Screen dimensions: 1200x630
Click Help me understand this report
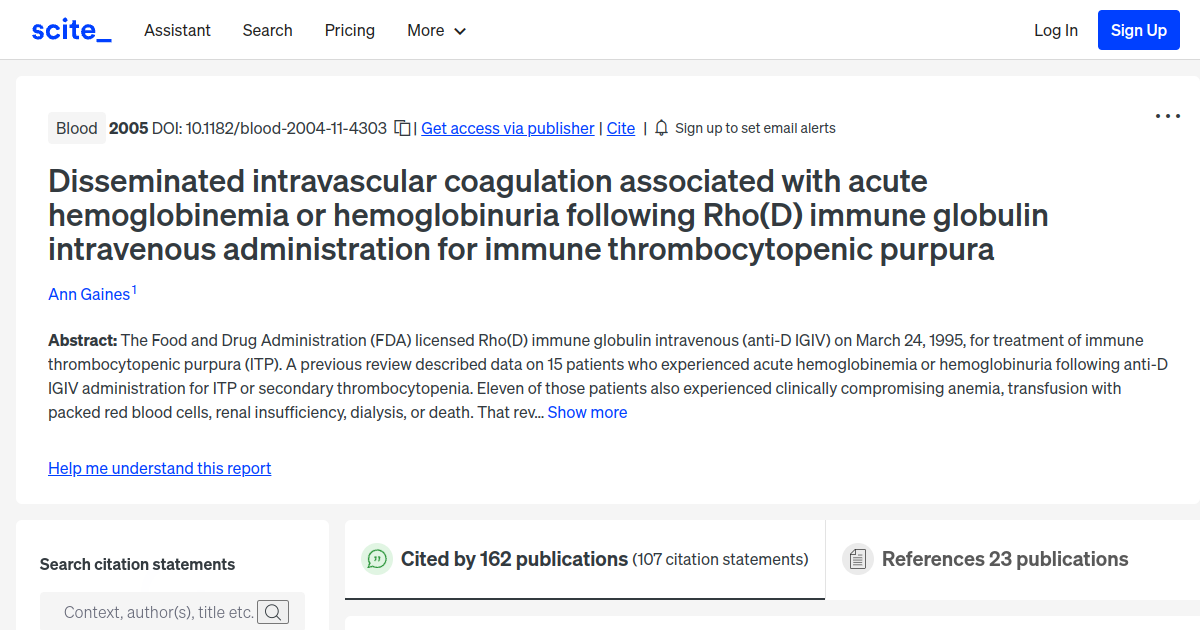[159, 468]
